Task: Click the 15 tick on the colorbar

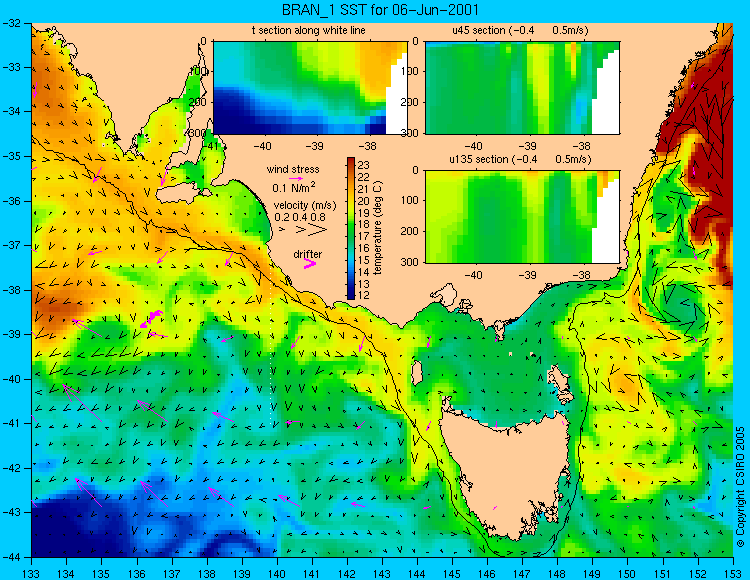Action: tap(364, 260)
